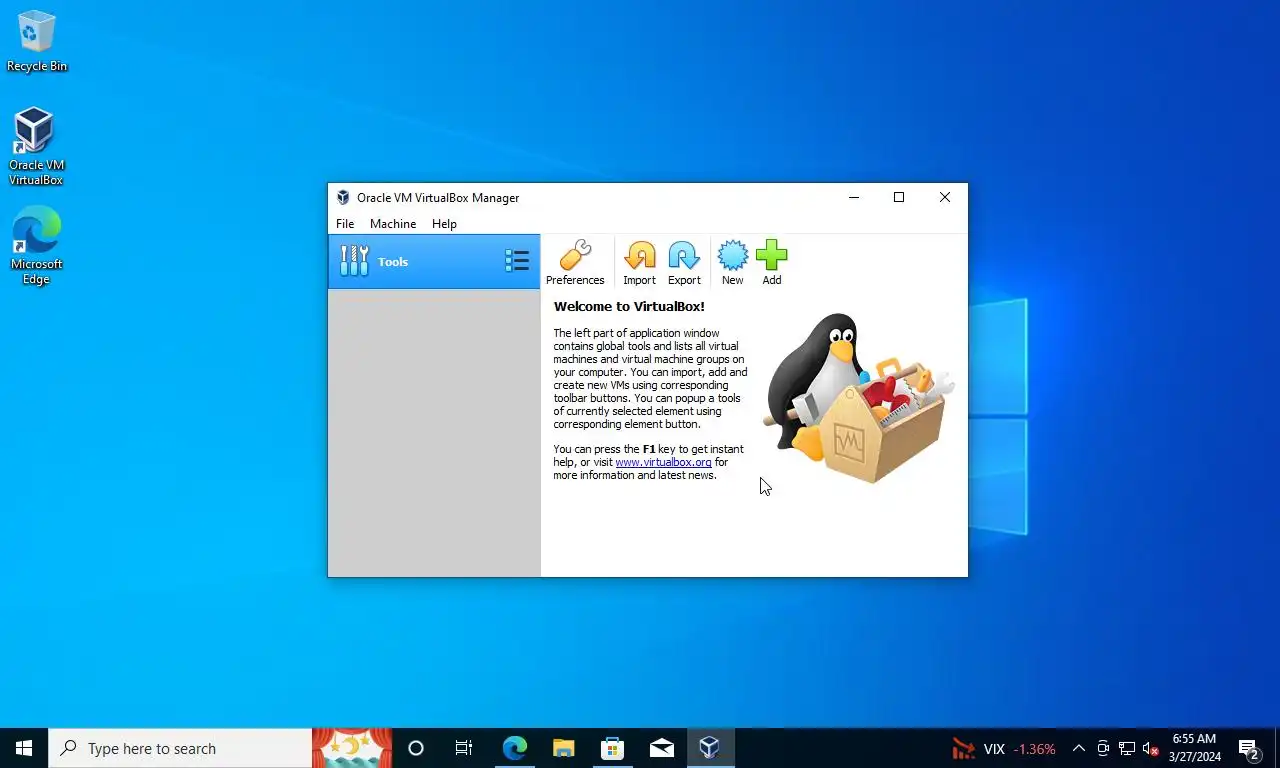Select the Microsoft Edge desktop shortcut
Screen dimensions: 1280x768
tap(36, 246)
